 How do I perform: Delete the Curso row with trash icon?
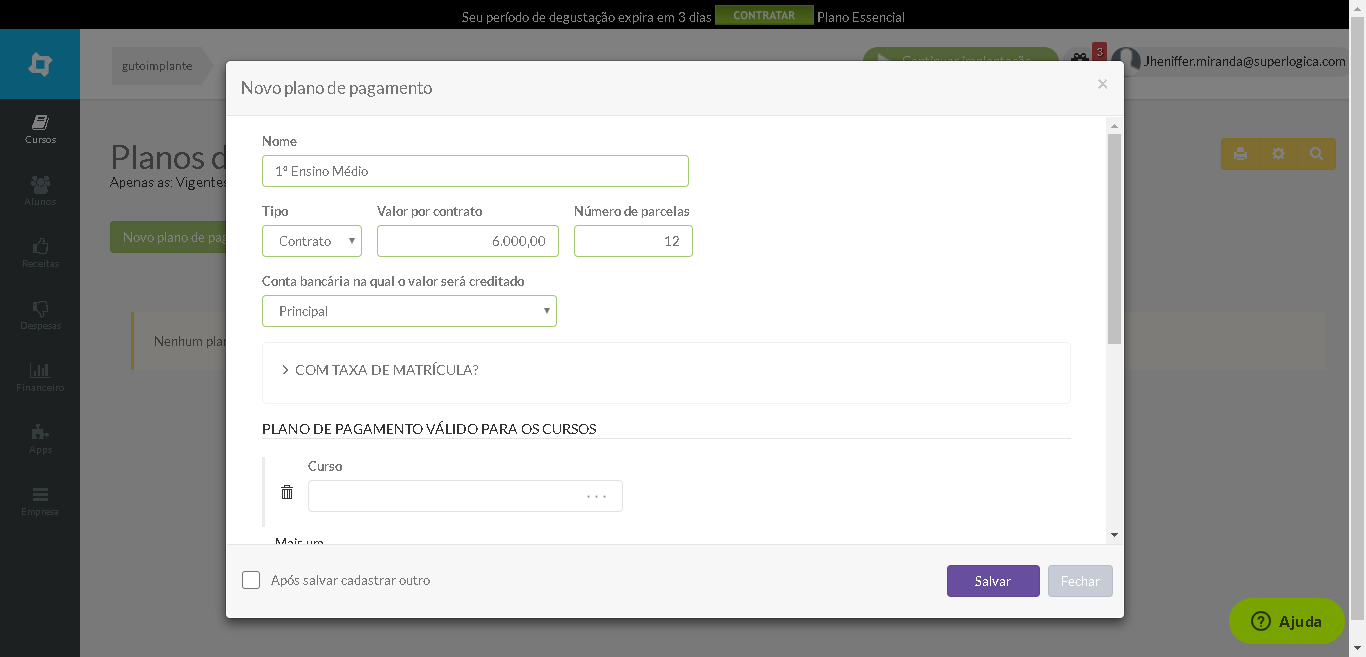(287, 492)
